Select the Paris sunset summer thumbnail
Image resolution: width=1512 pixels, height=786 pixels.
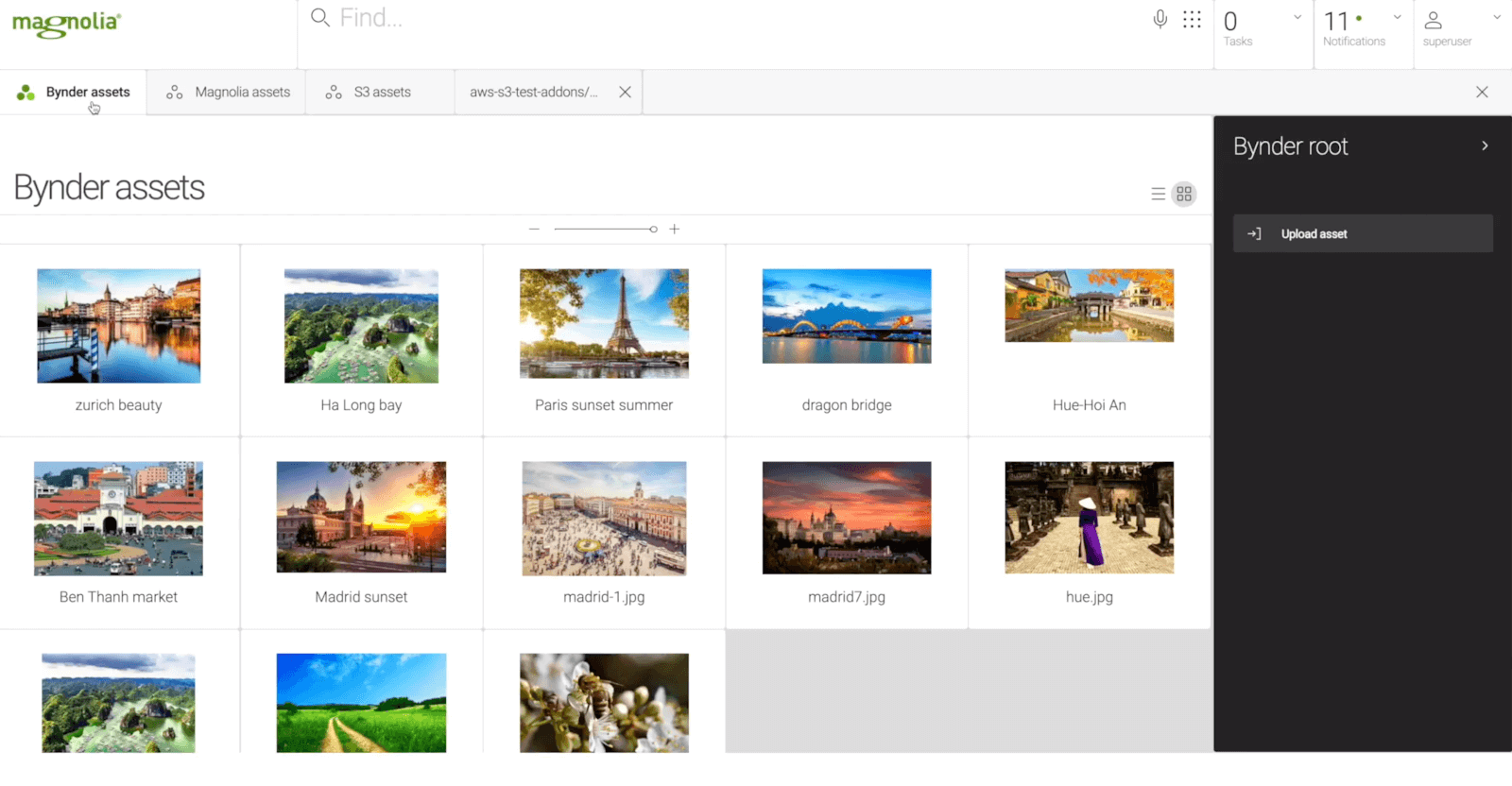(604, 324)
